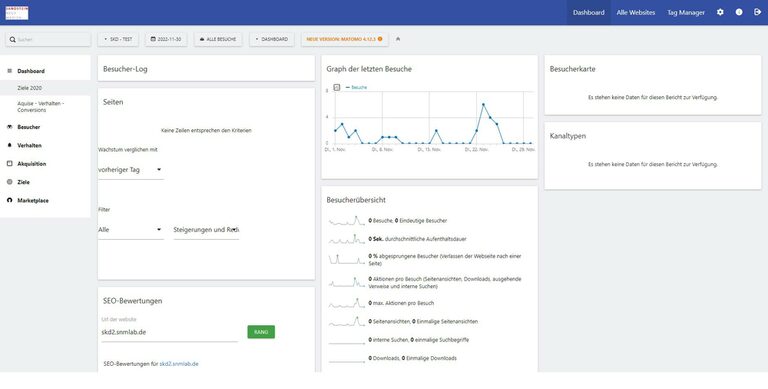
Task: Click the orange update warning icon
Action: click(x=380, y=39)
